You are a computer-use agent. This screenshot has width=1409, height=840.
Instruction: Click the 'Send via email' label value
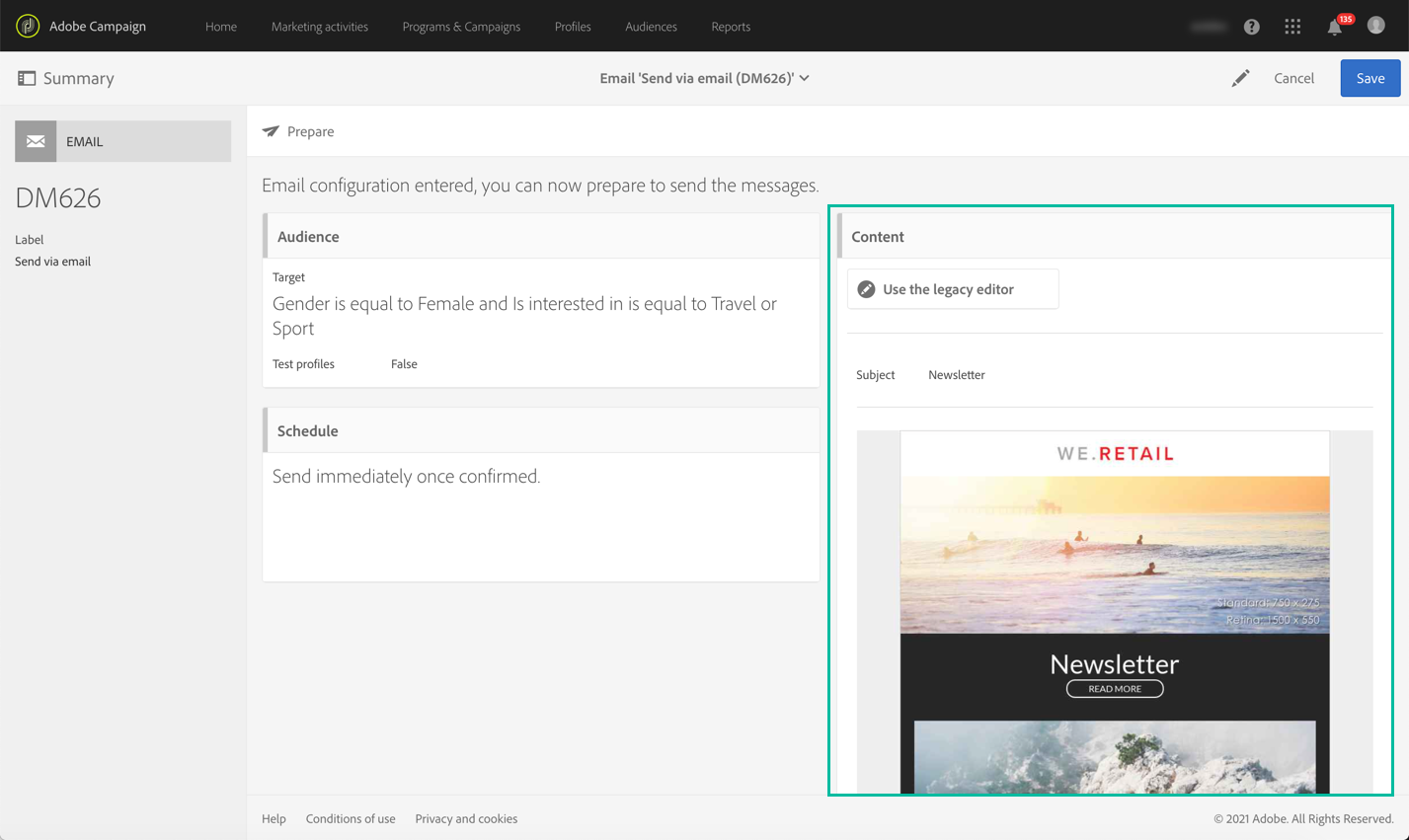53,262
